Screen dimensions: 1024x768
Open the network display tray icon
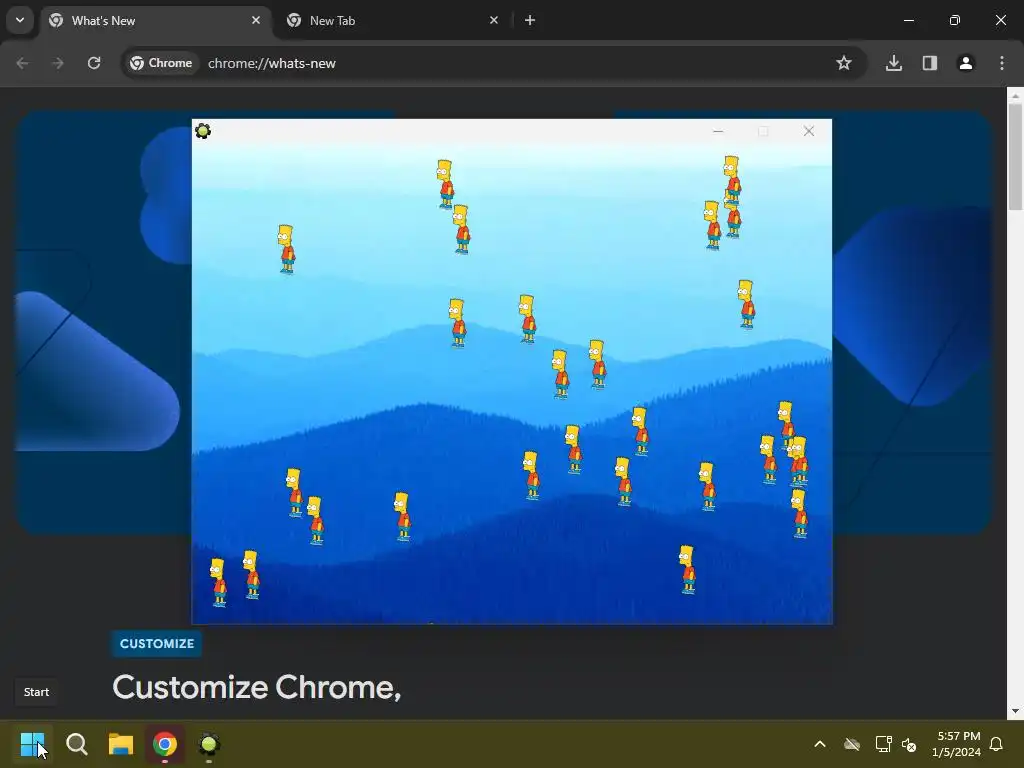(883, 744)
